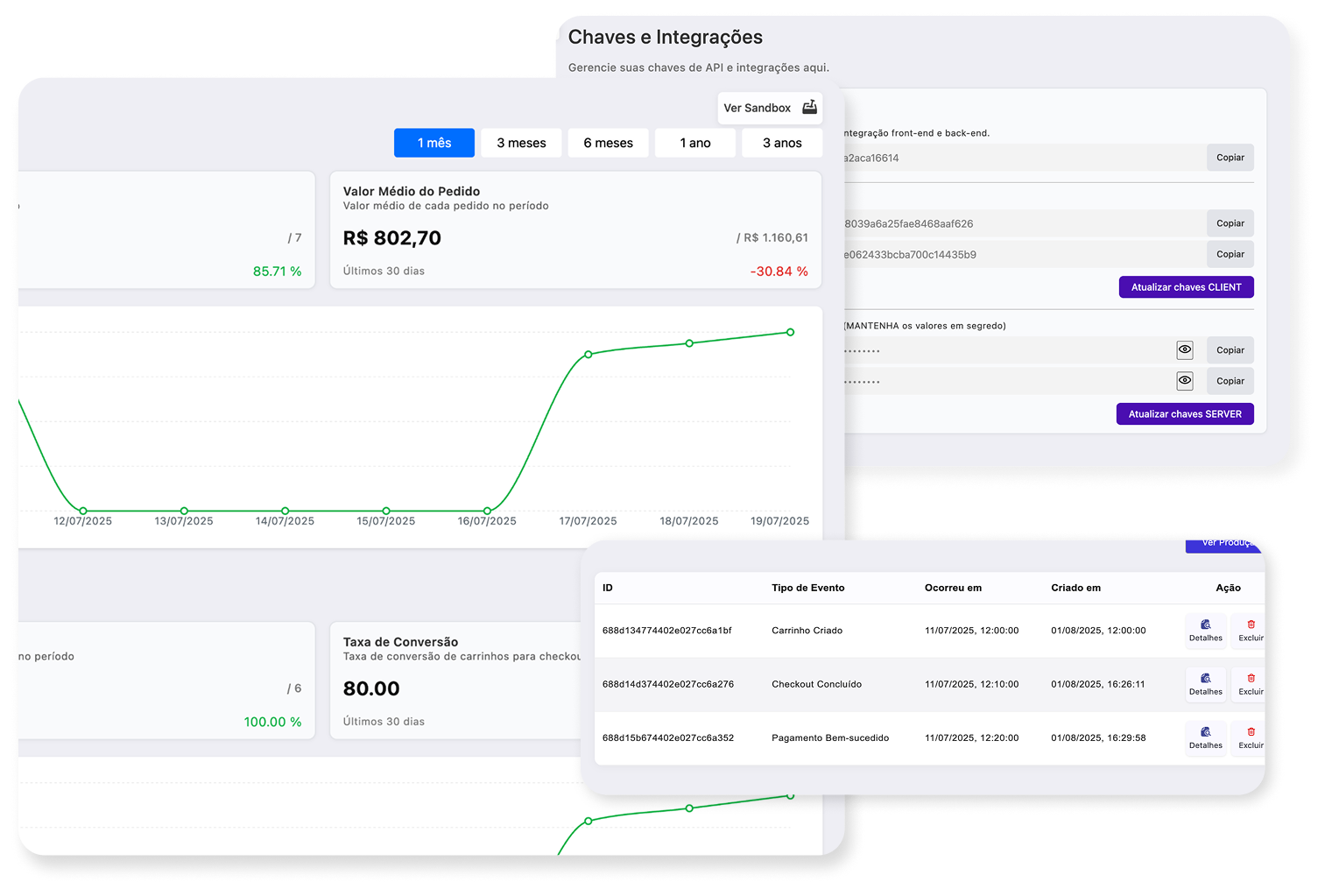Click the Tipo de Evento column header
This screenshot has height=896, width=1332.
coord(807,588)
